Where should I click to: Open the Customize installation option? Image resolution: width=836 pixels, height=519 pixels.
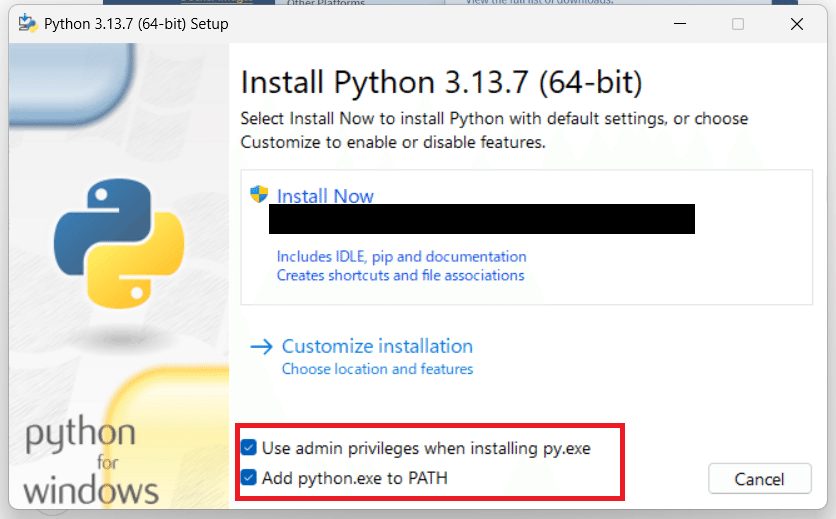tap(377, 346)
